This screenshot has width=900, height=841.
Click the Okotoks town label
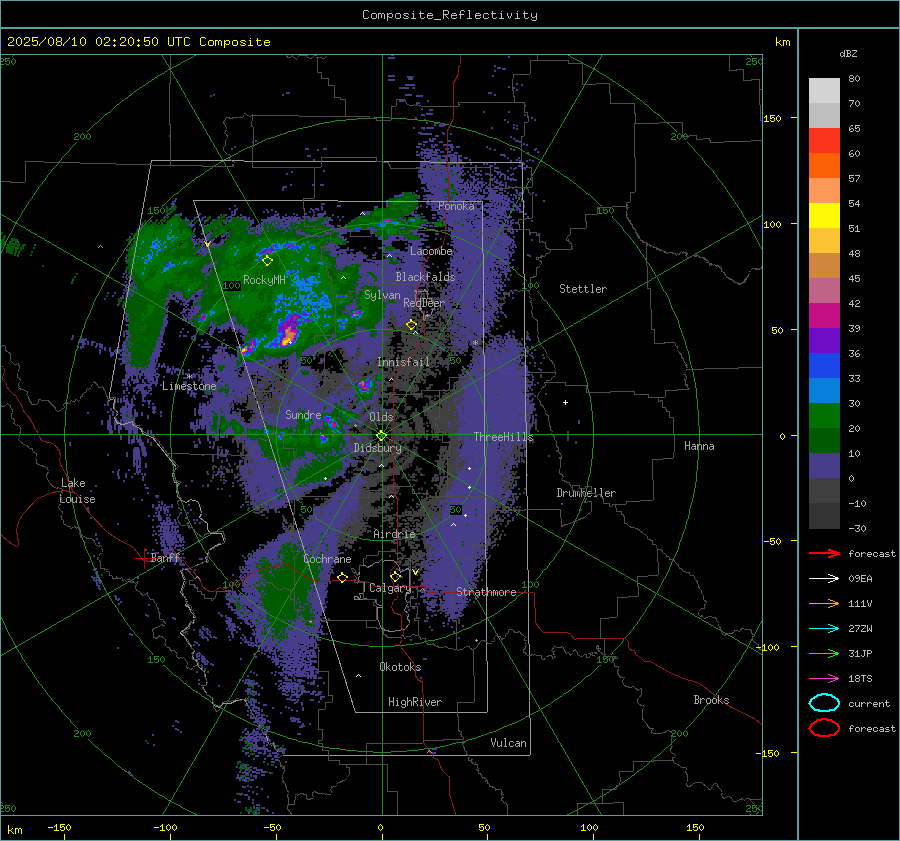pos(400,667)
